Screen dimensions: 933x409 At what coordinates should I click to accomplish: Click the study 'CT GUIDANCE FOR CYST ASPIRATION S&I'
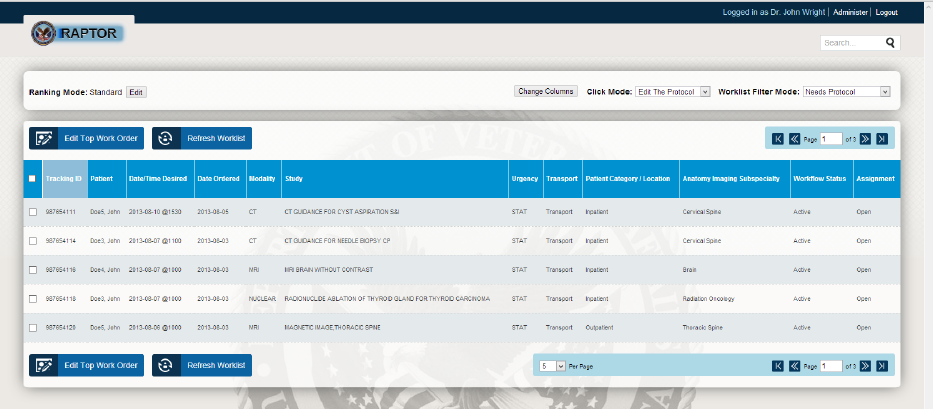[x=342, y=212]
